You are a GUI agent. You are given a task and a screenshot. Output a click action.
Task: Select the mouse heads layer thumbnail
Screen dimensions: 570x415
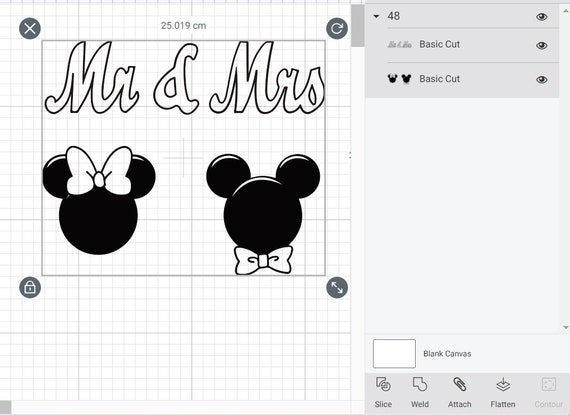point(400,78)
